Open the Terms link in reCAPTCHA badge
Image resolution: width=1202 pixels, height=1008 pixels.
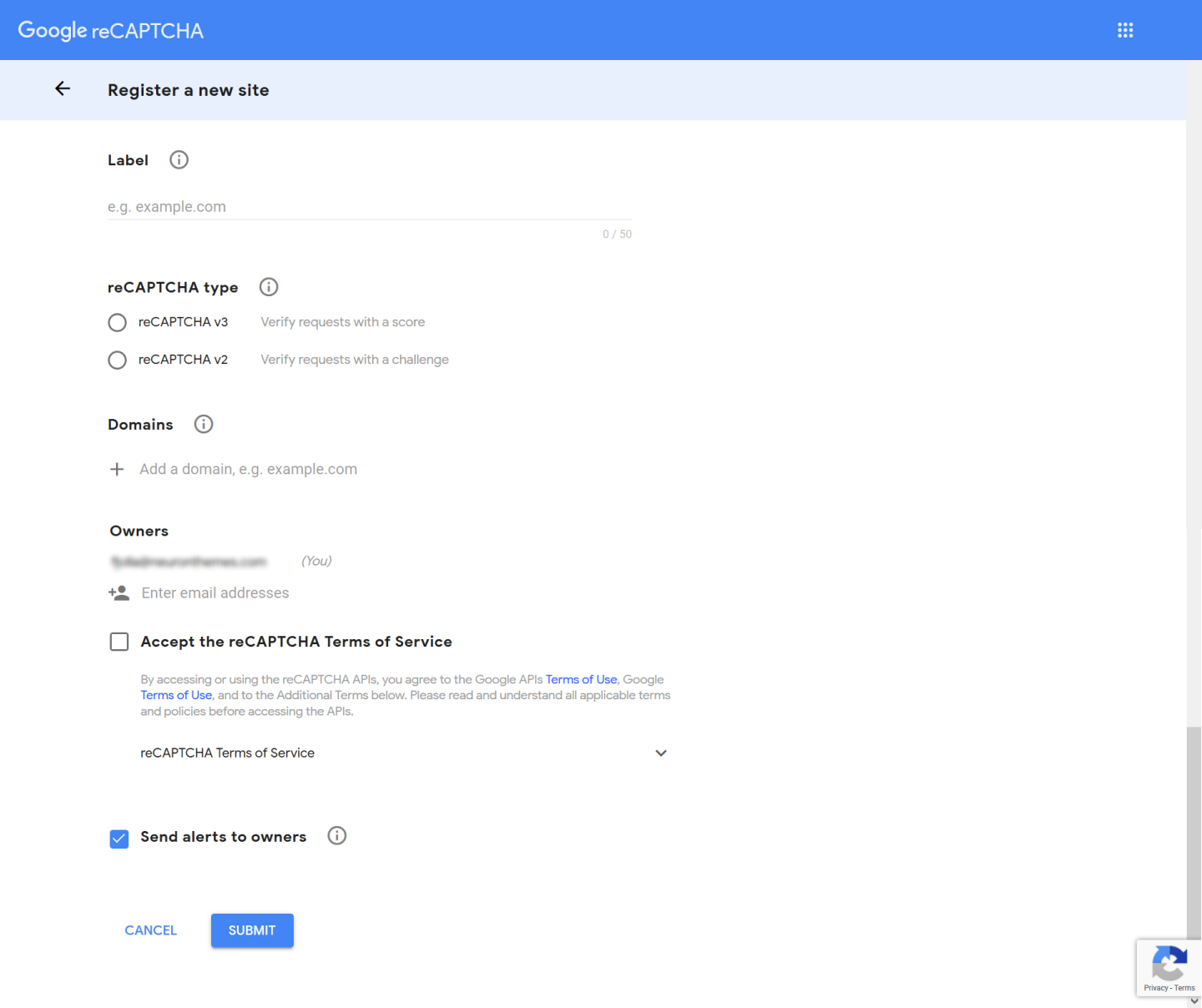click(x=1184, y=988)
